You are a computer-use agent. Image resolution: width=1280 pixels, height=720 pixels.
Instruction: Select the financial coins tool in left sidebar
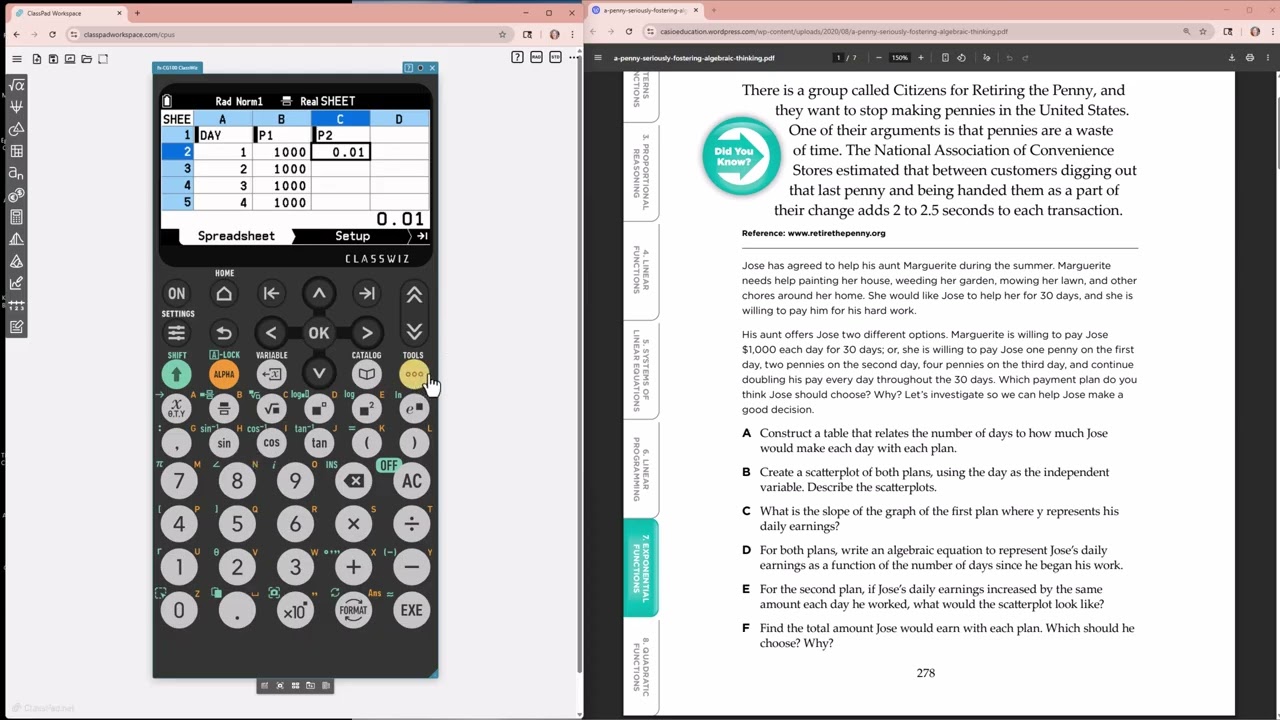point(16,195)
